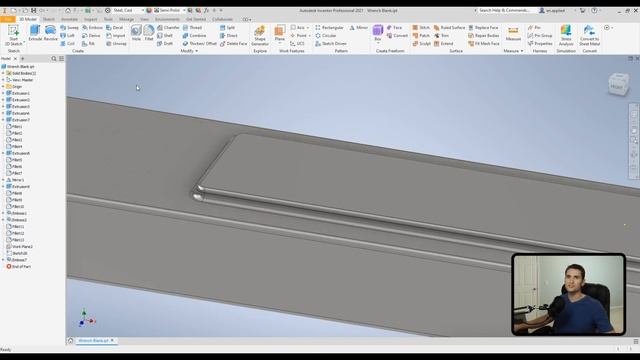This screenshot has height=360, width=640.
Task: Expand the Origin folder node
Action: (x=3, y=87)
